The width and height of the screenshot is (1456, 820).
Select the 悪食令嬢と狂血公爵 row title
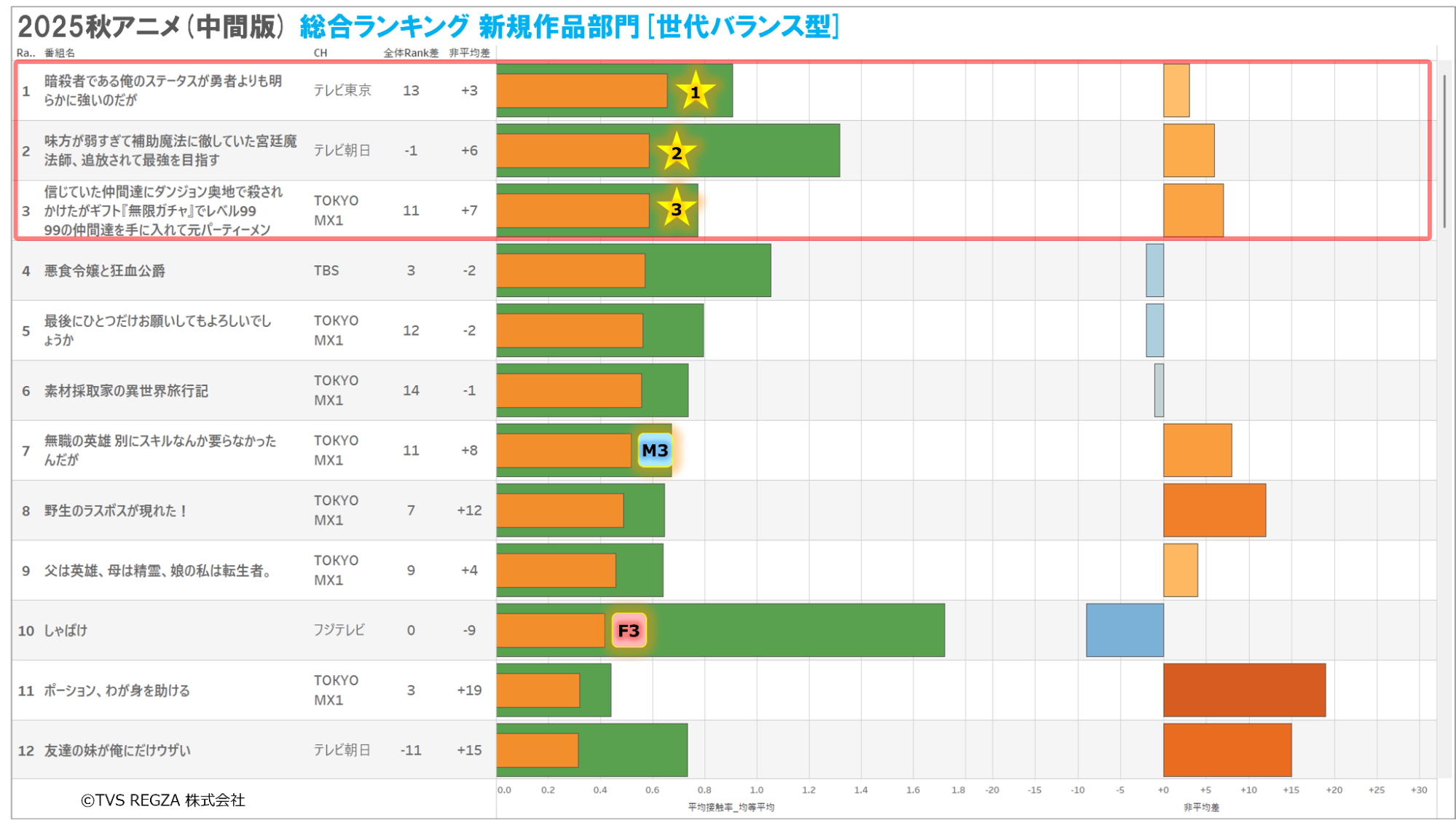(105, 270)
